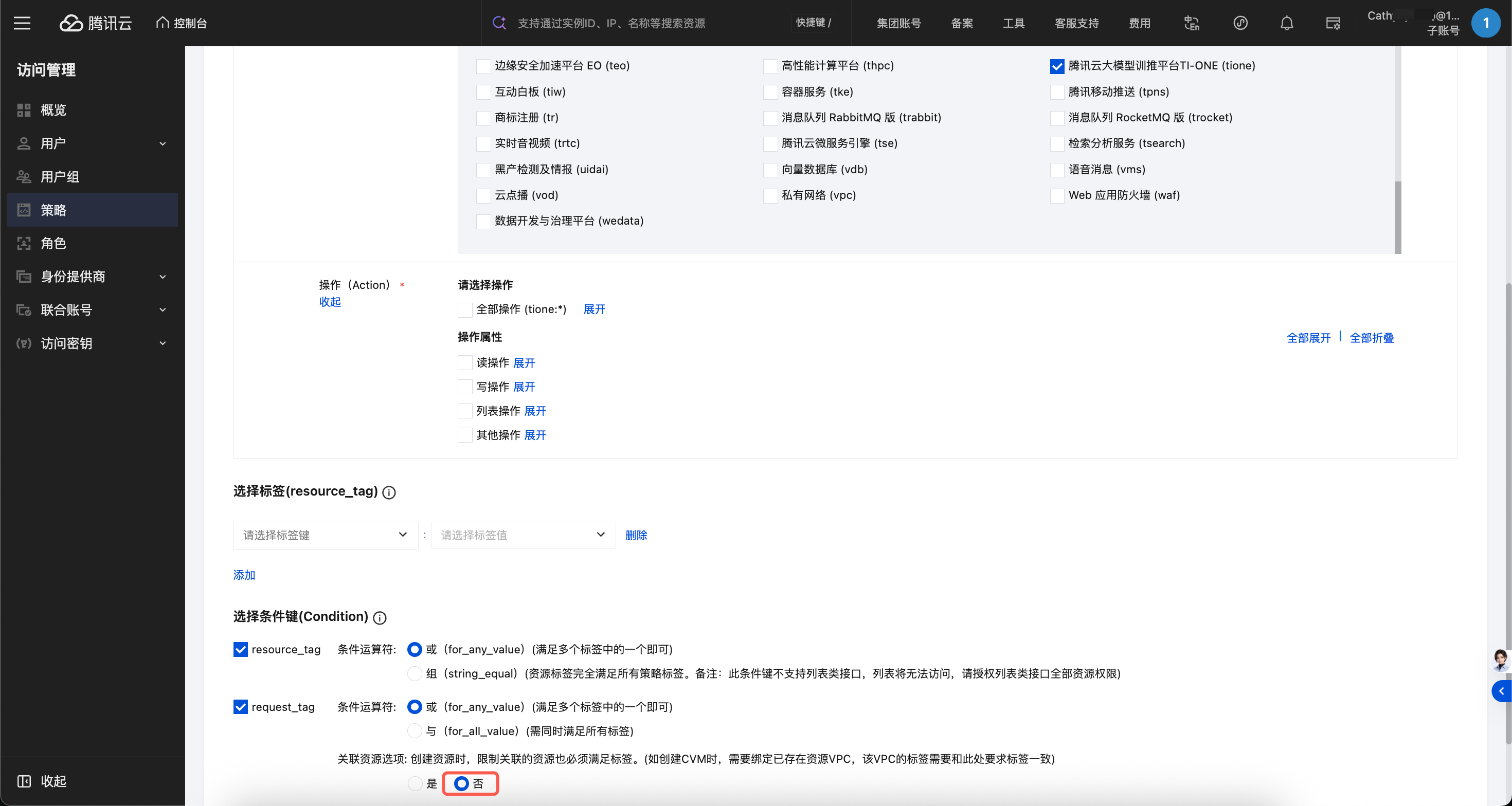Select 与 (for_all_value) operator for request_tag
1512x806 pixels.
coord(415,731)
